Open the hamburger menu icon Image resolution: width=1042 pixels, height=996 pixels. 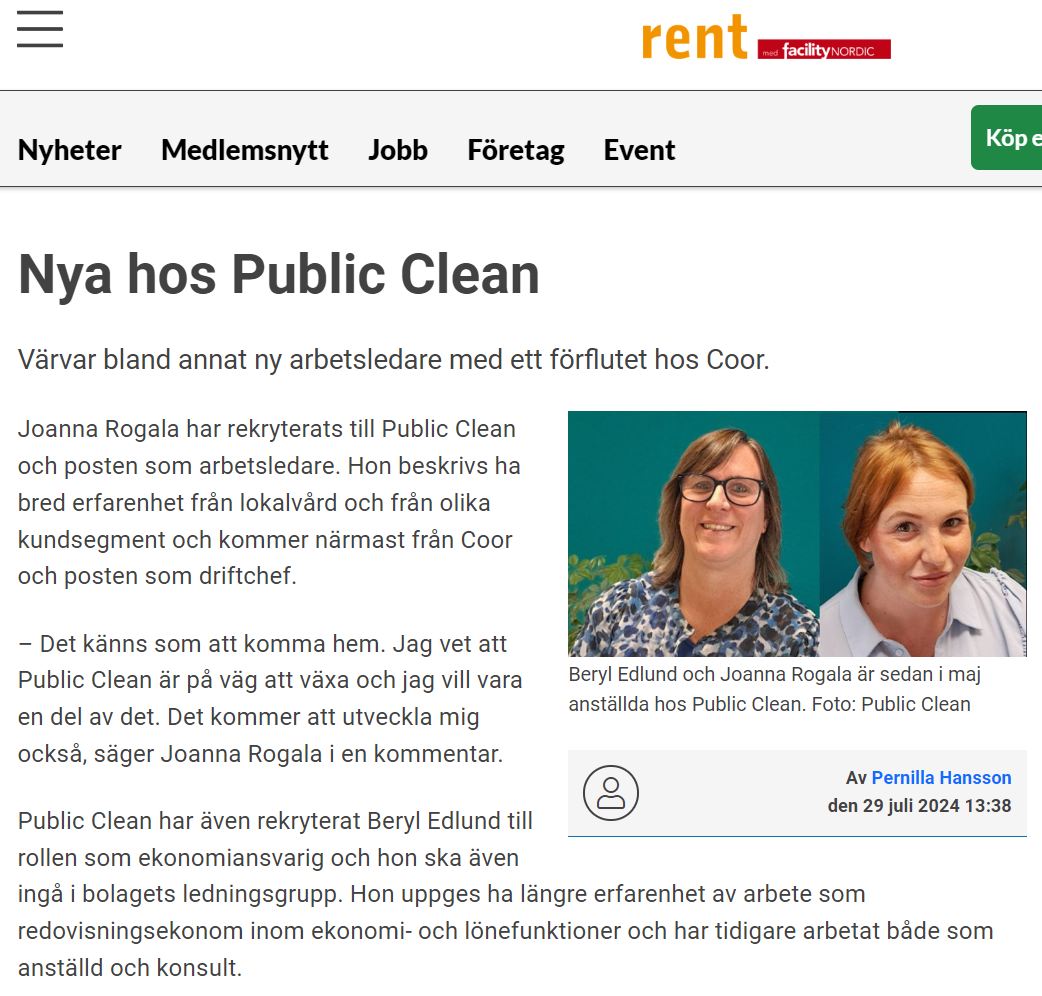(x=40, y=29)
